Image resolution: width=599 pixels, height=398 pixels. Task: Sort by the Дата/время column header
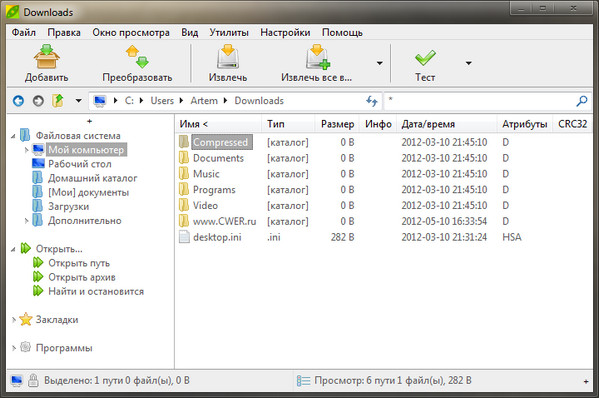[447, 124]
